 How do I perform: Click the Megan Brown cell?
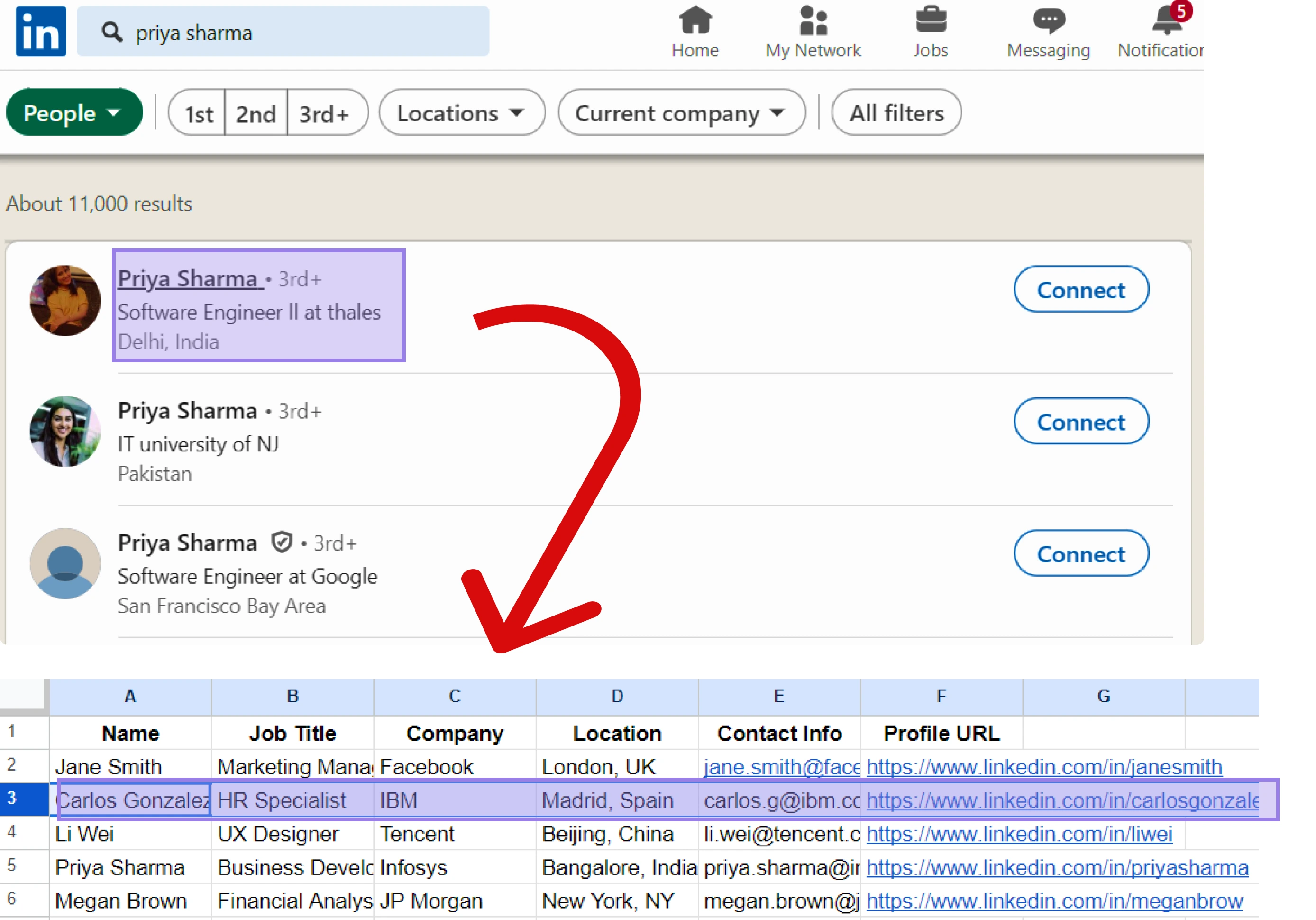131,901
